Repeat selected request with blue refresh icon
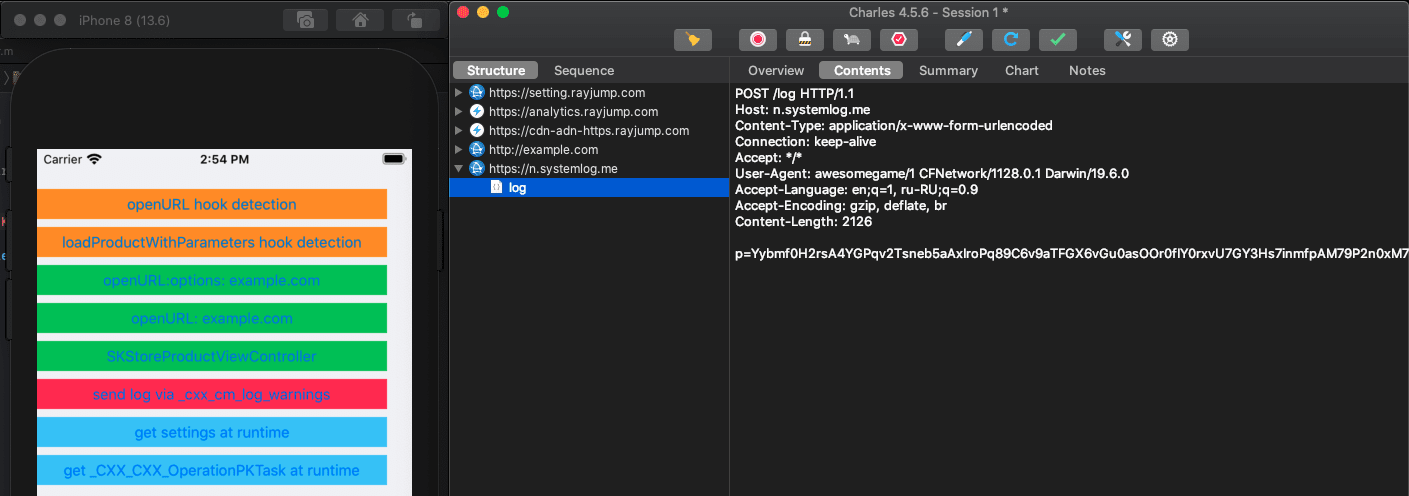Viewport: 1409px width, 496px height. 1010,40
